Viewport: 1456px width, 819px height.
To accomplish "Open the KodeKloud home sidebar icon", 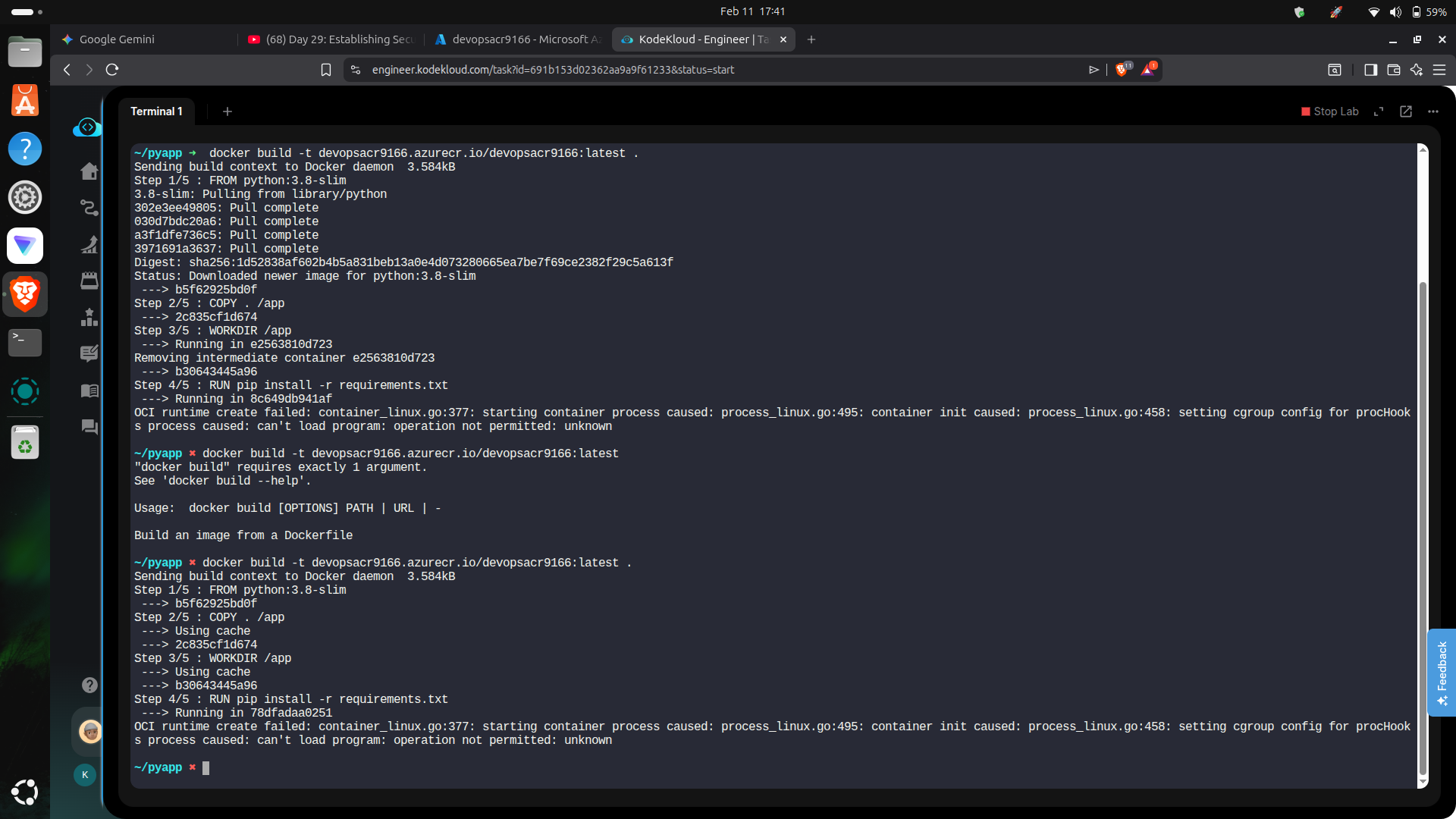I will (89, 171).
